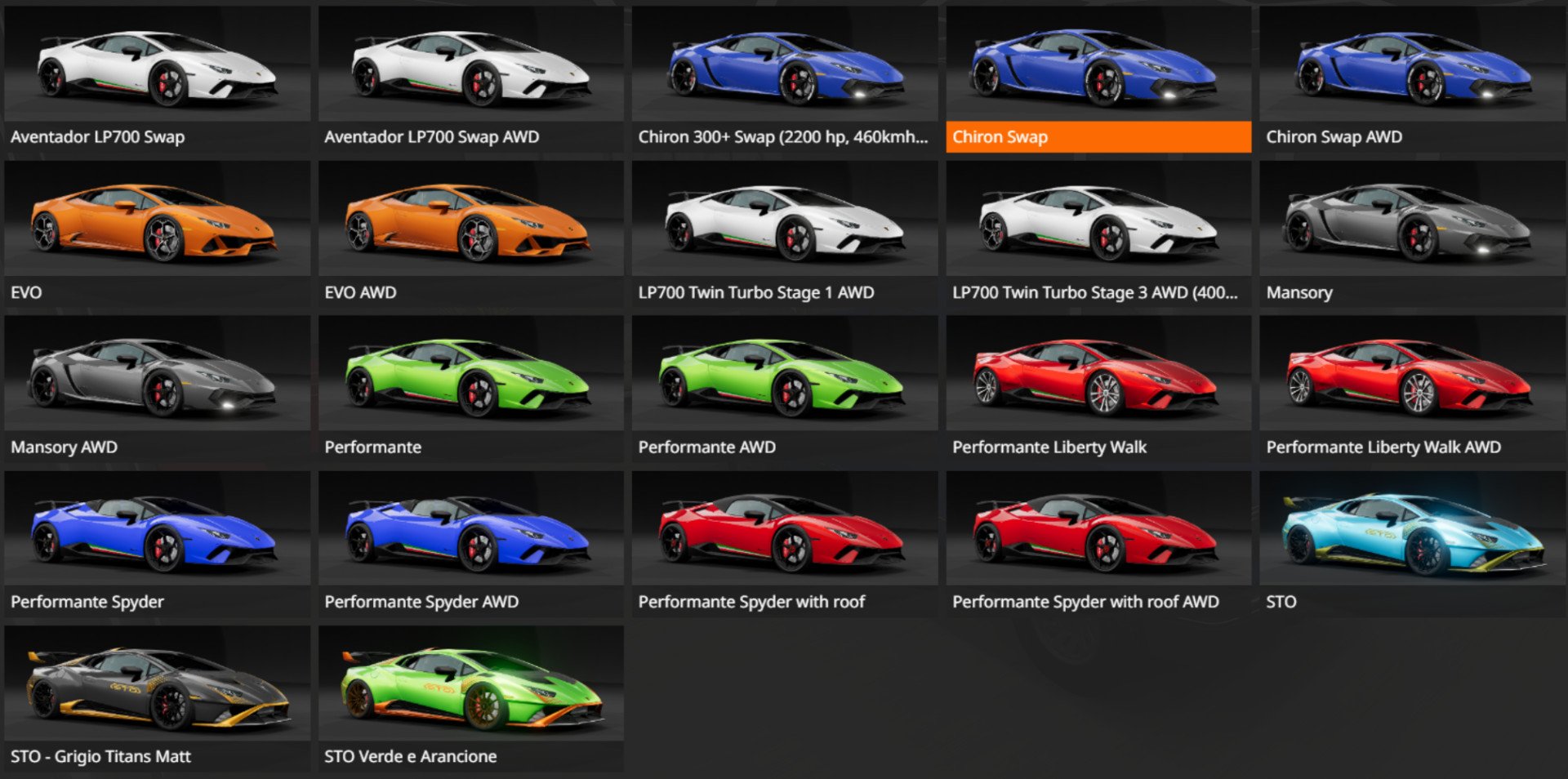Pick the Performante Spyder AWD blue car

(470, 528)
